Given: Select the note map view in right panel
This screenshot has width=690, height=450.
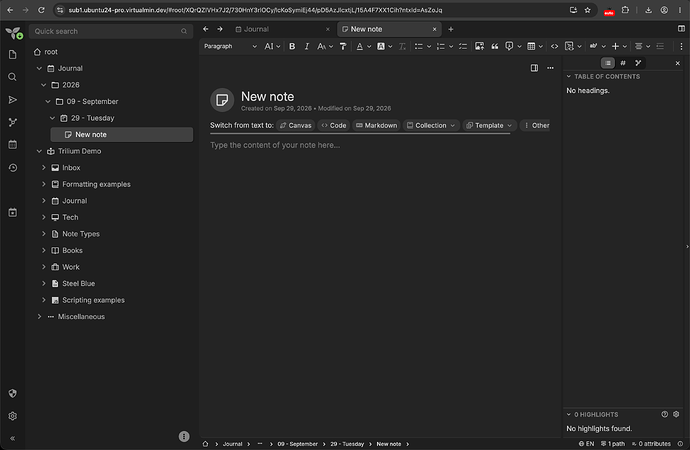Looking at the screenshot, I should pyautogui.click(x=638, y=63).
